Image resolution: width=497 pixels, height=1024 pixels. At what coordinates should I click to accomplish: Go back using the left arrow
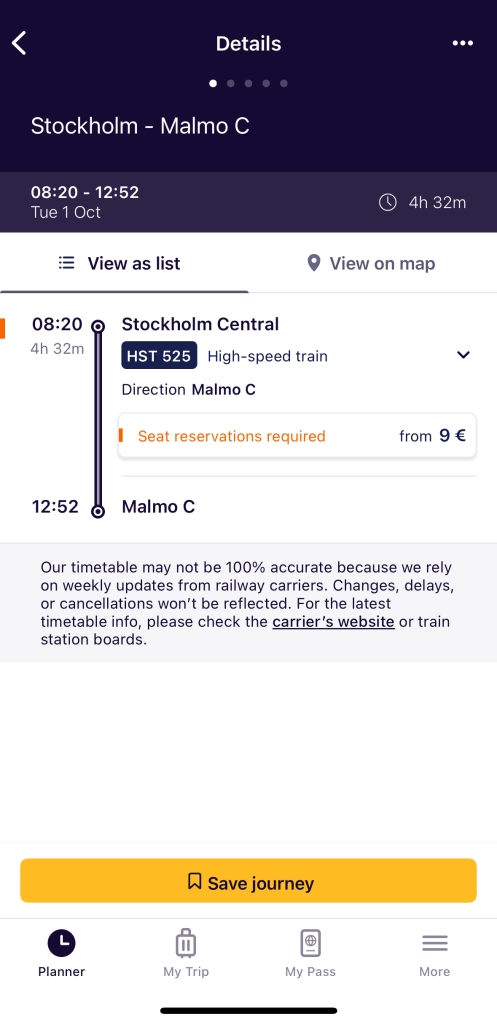coord(19,44)
